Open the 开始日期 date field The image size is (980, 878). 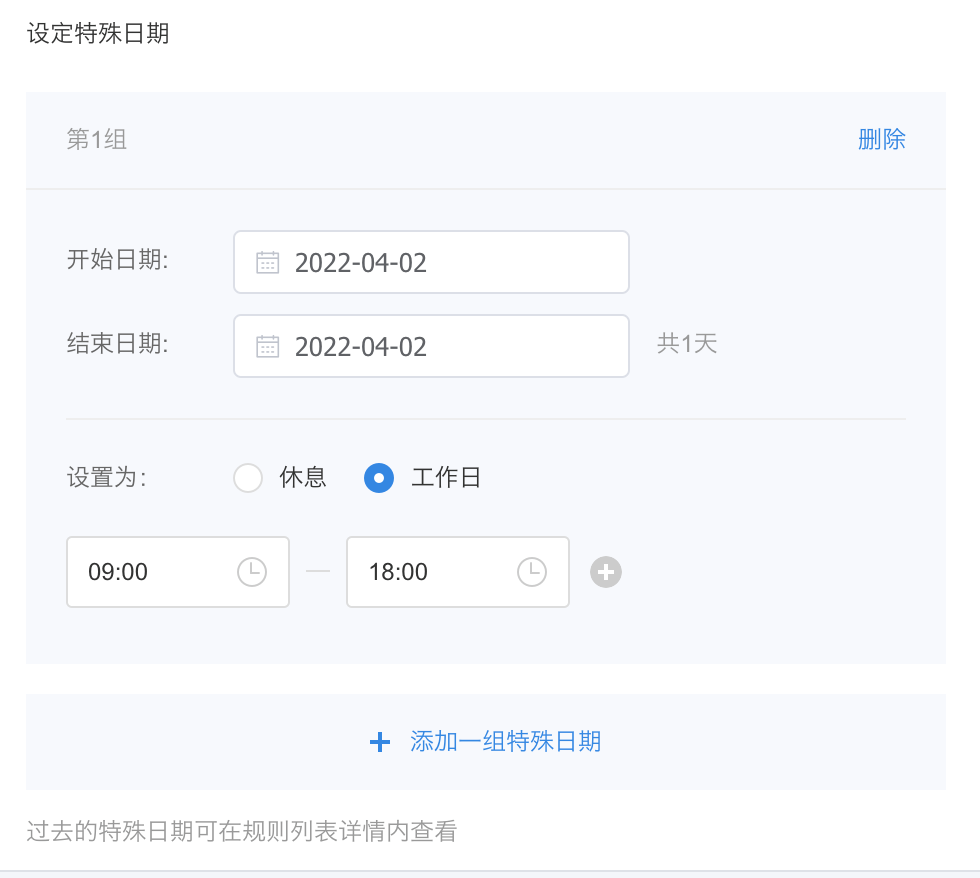(431, 262)
